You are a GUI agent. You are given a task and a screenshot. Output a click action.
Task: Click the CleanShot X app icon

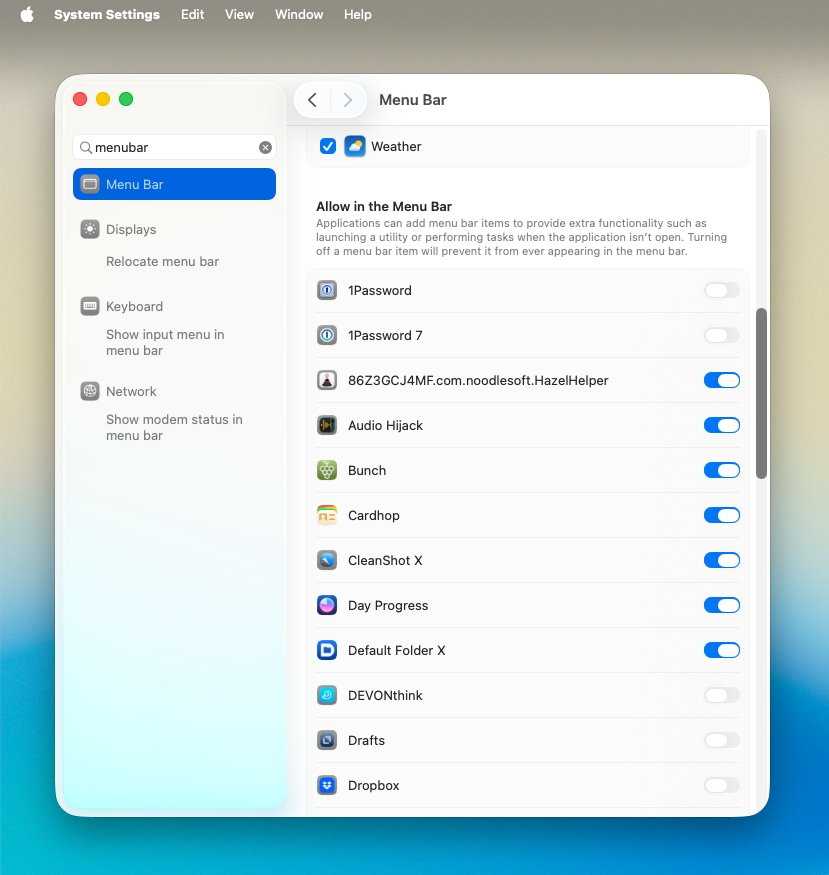[x=327, y=560]
